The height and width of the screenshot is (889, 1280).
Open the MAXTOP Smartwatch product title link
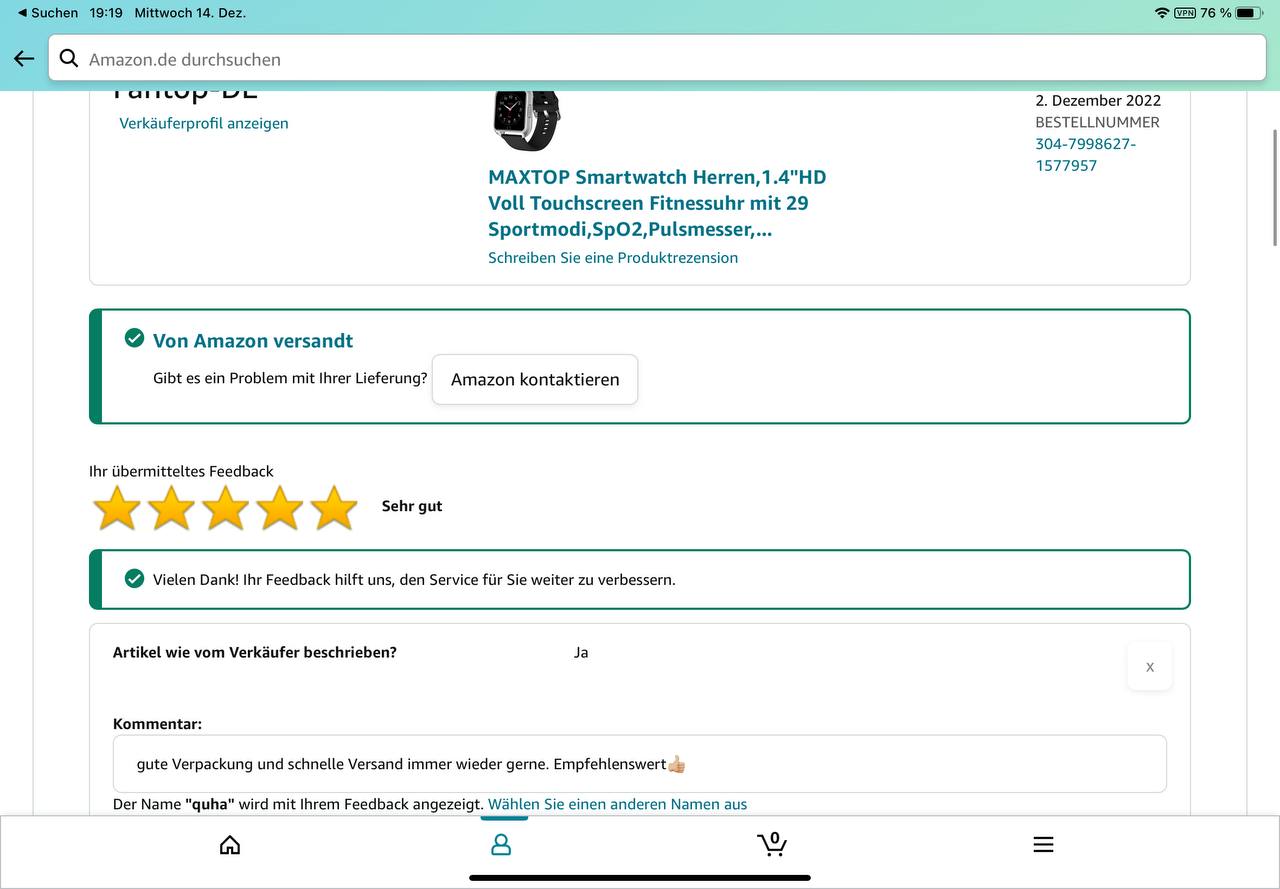pyautogui.click(x=657, y=203)
